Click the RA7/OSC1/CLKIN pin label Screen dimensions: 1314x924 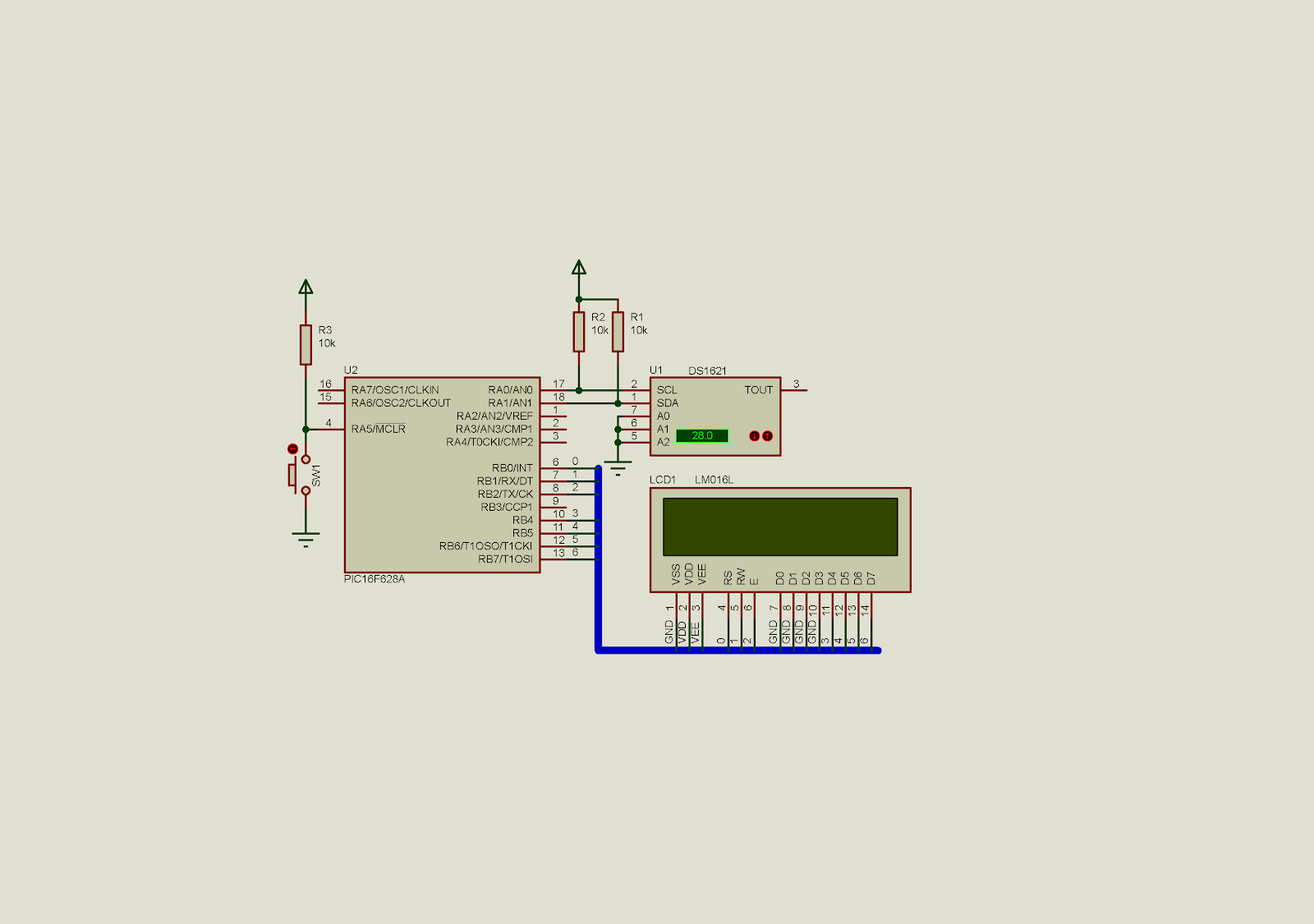pos(395,390)
